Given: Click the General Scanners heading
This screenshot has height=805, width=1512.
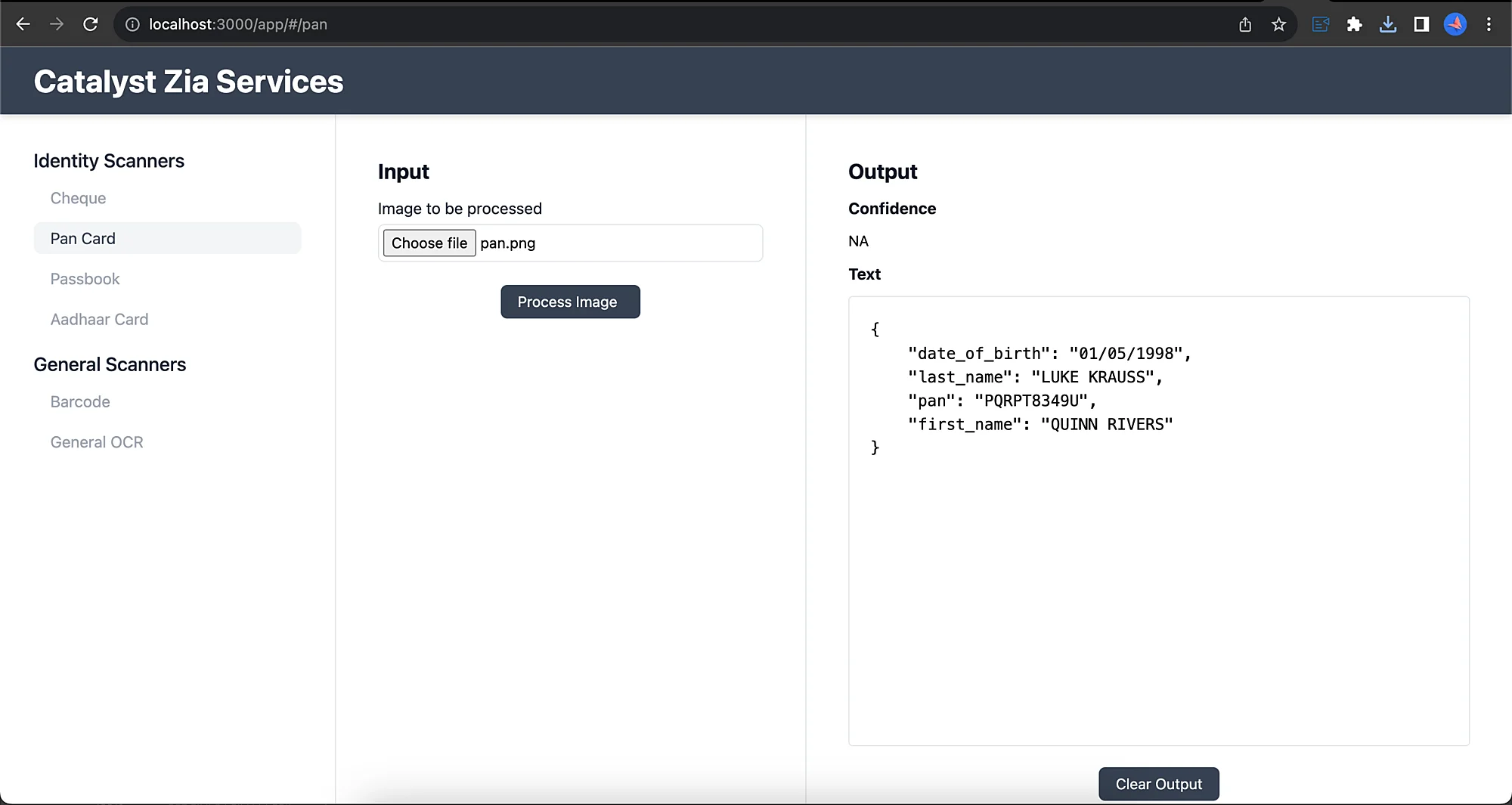Looking at the screenshot, I should click(110, 364).
